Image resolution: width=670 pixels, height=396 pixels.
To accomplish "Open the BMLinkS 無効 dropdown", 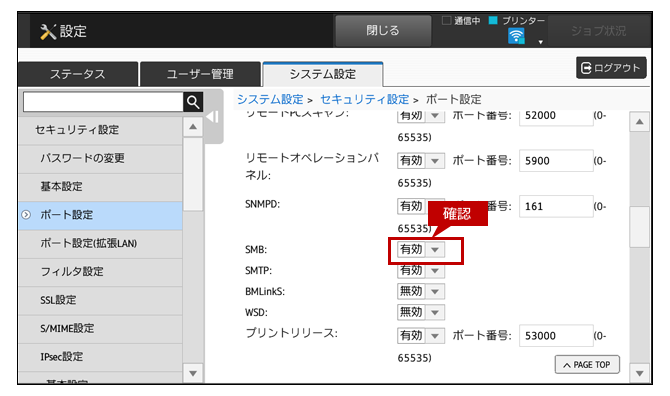I will 421,291.
